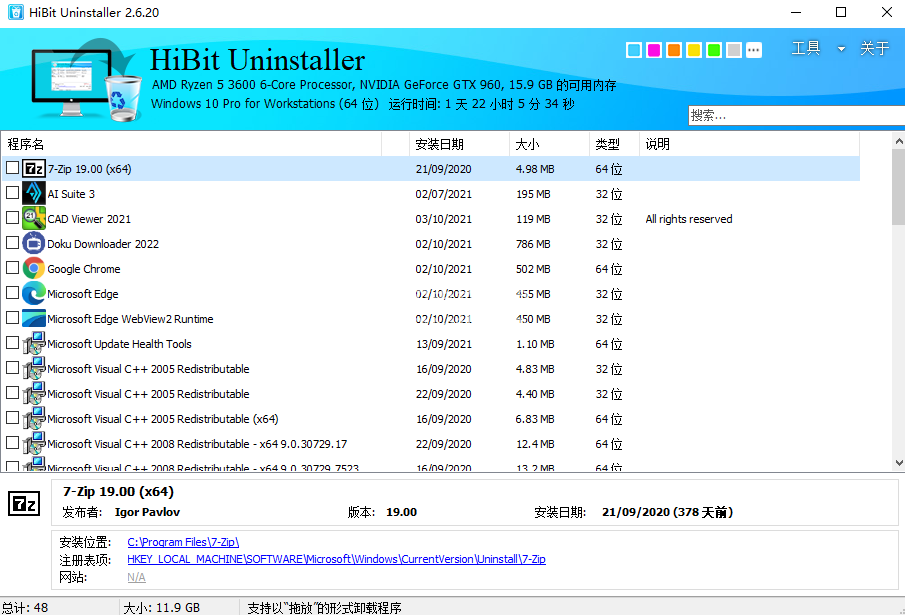Check Visual C++ 2005 Redistributable 4.40 MB checkbox
The image size is (905, 615).
tap(12, 393)
